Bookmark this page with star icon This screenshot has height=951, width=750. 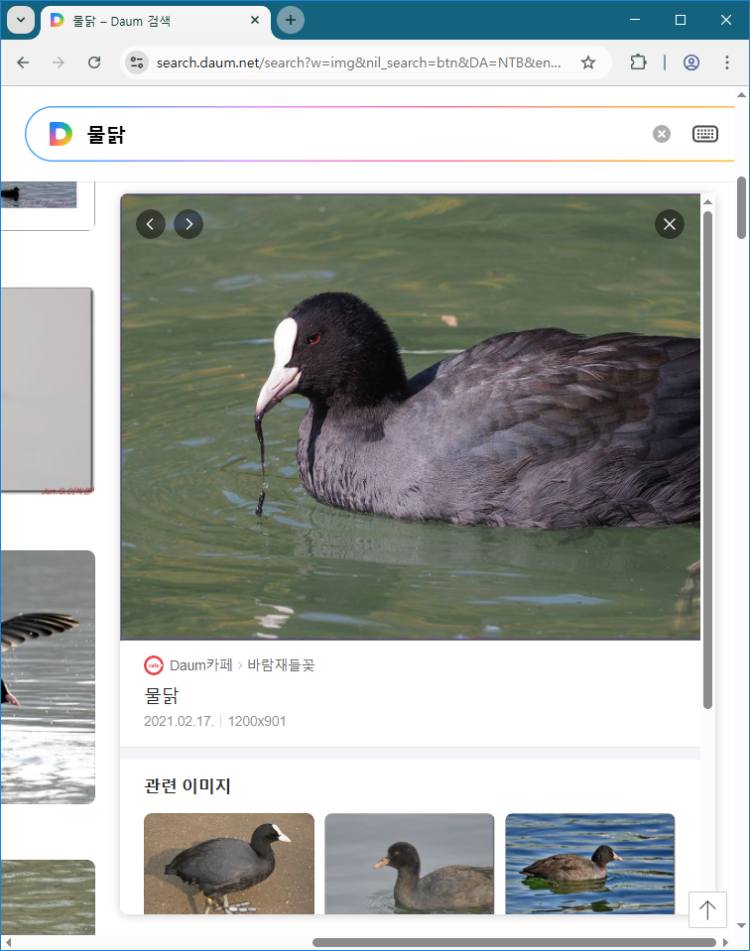pyautogui.click(x=588, y=63)
